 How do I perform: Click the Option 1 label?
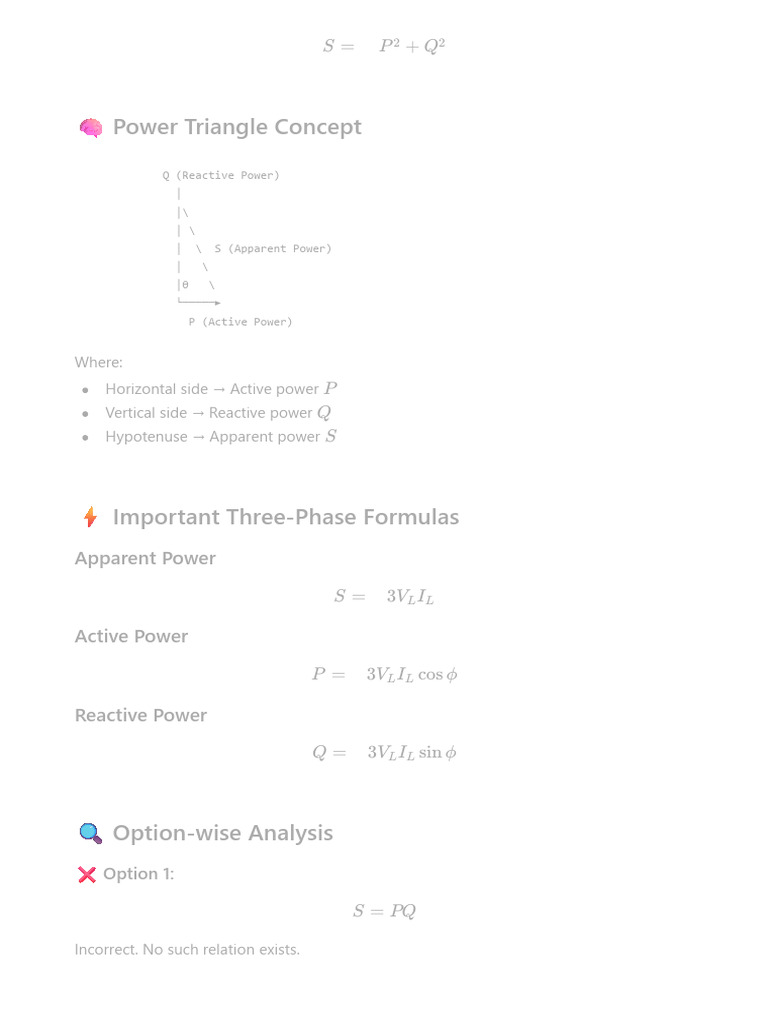coord(138,874)
